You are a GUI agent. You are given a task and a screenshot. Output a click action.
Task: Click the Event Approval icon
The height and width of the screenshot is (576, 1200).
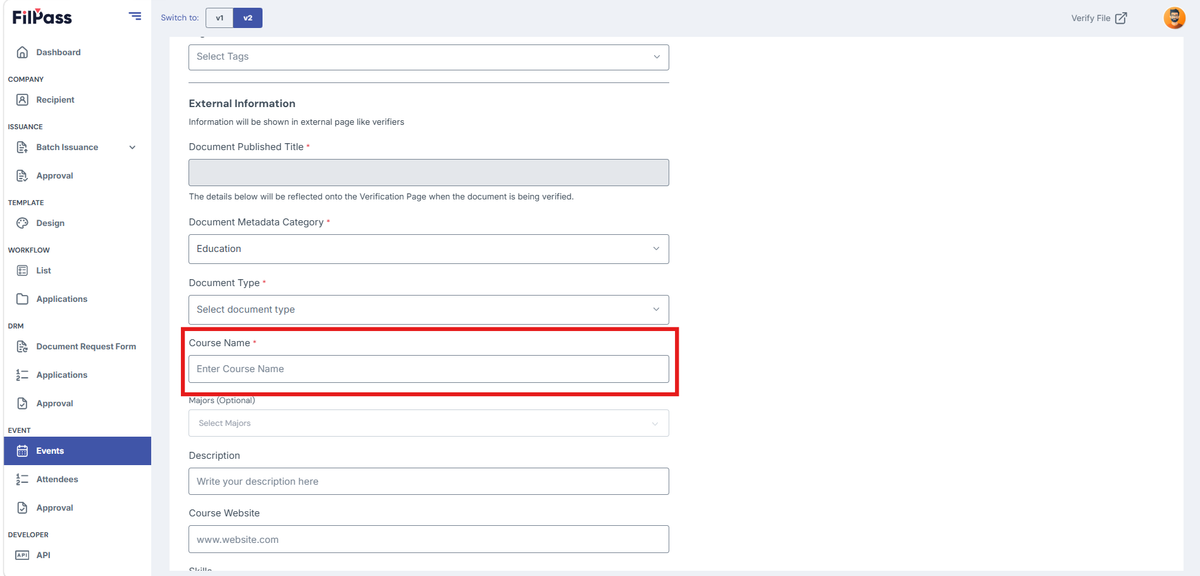[x=22, y=508]
